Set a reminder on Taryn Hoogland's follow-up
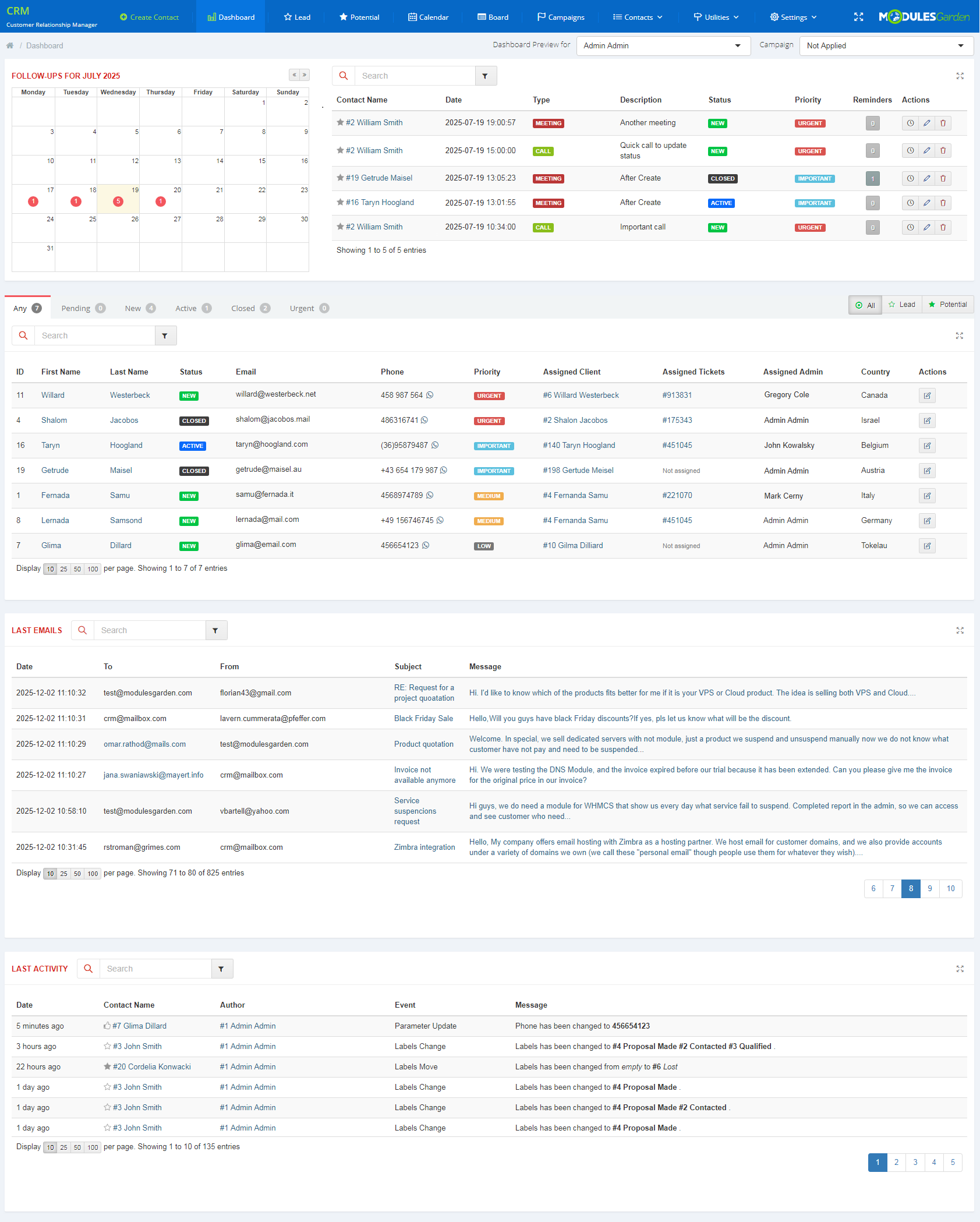The image size is (980, 1222). 910,203
